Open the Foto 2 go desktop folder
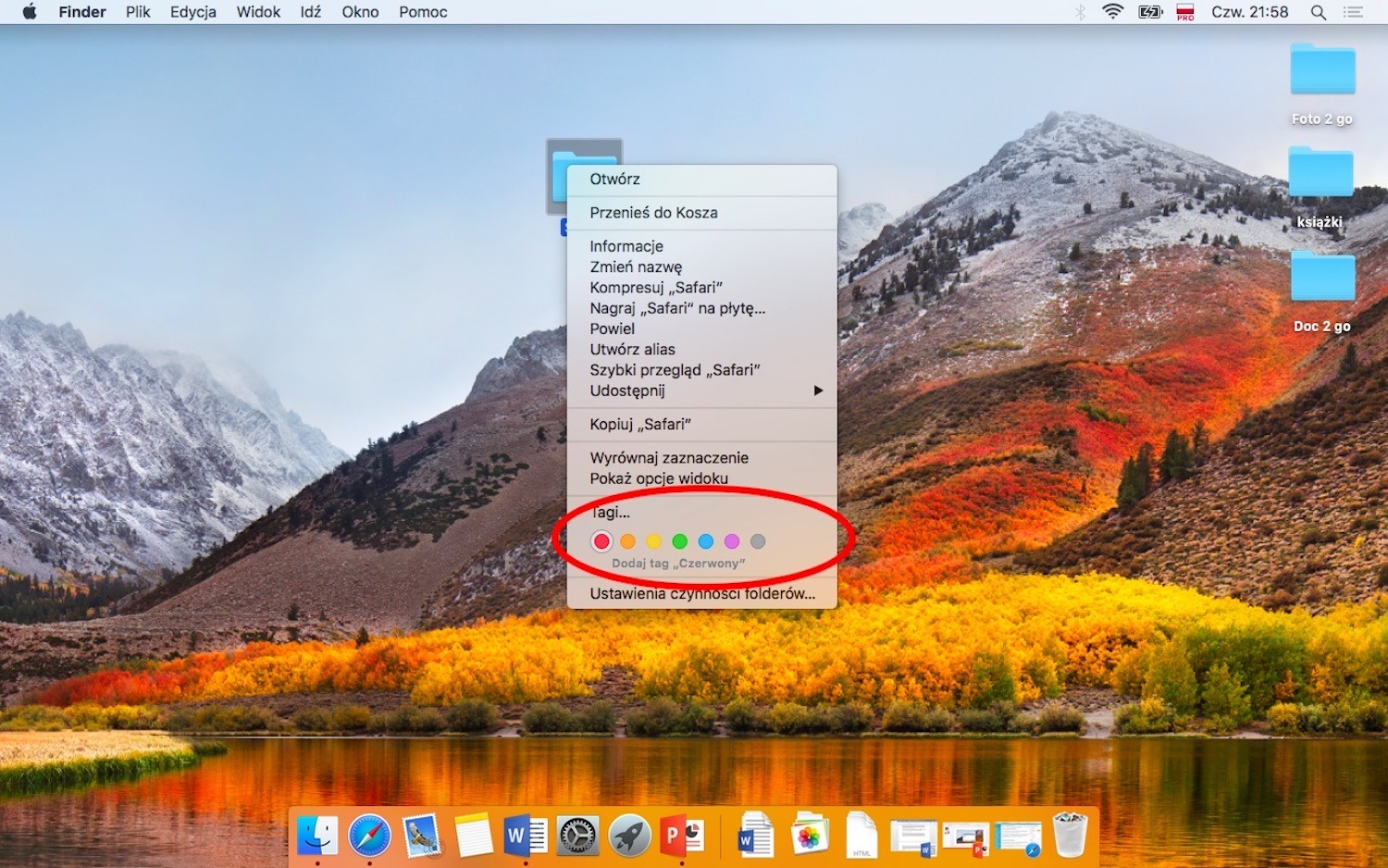The image size is (1388, 868). point(1322,72)
